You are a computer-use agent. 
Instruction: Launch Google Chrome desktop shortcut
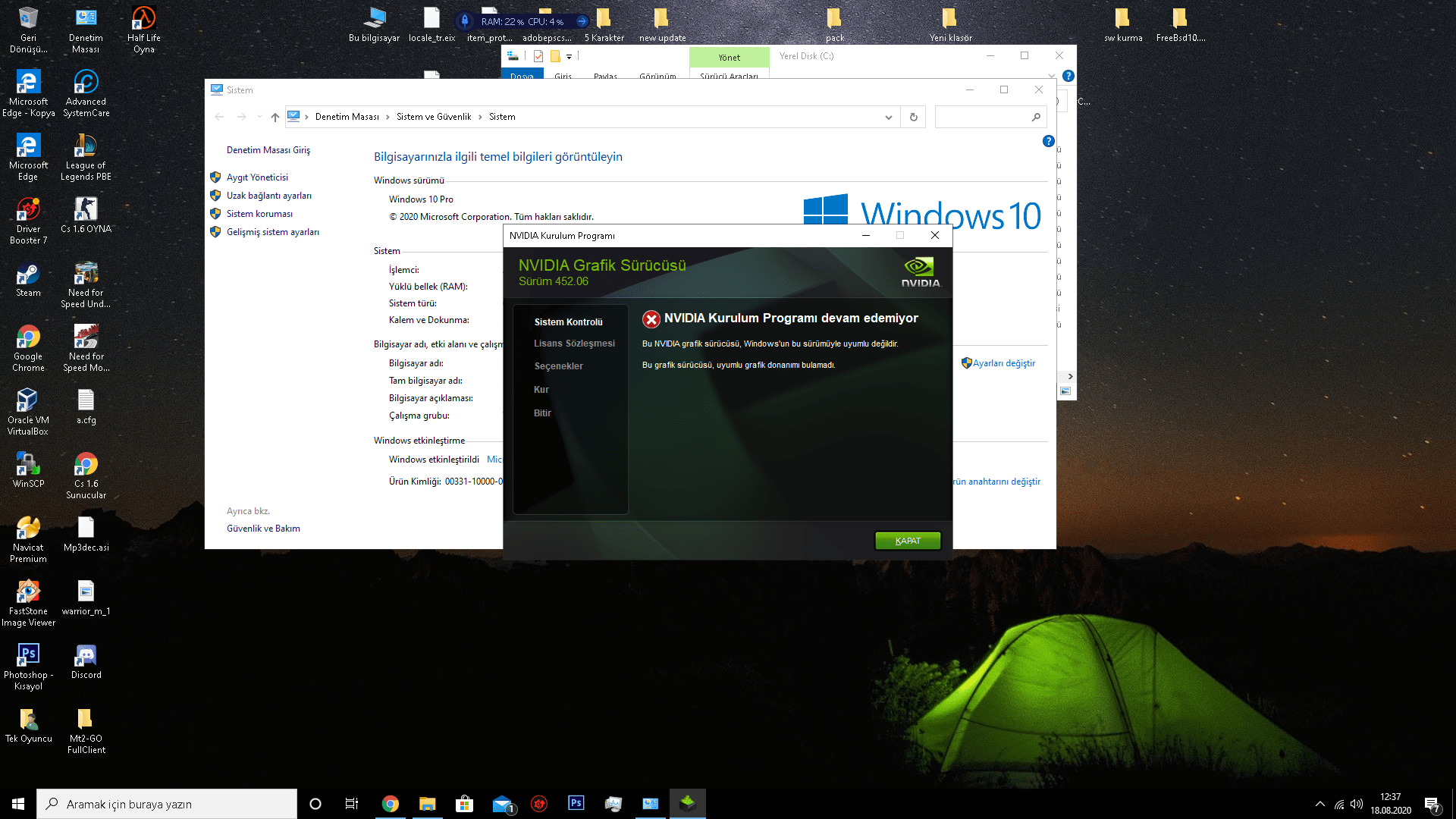pyautogui.click(x=28, y=349)
